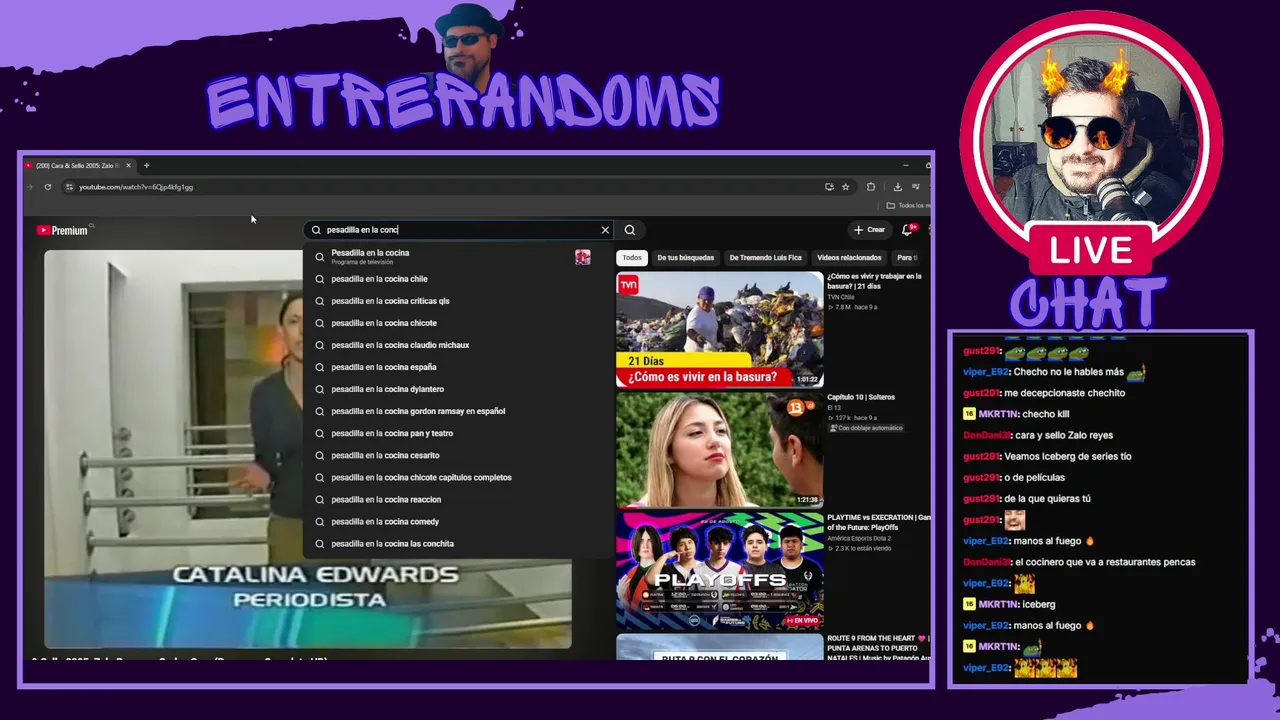Viewport: 1280px width, 720px height.
Task: Go to YouTube Premium home logo
Action: point(62,230)
